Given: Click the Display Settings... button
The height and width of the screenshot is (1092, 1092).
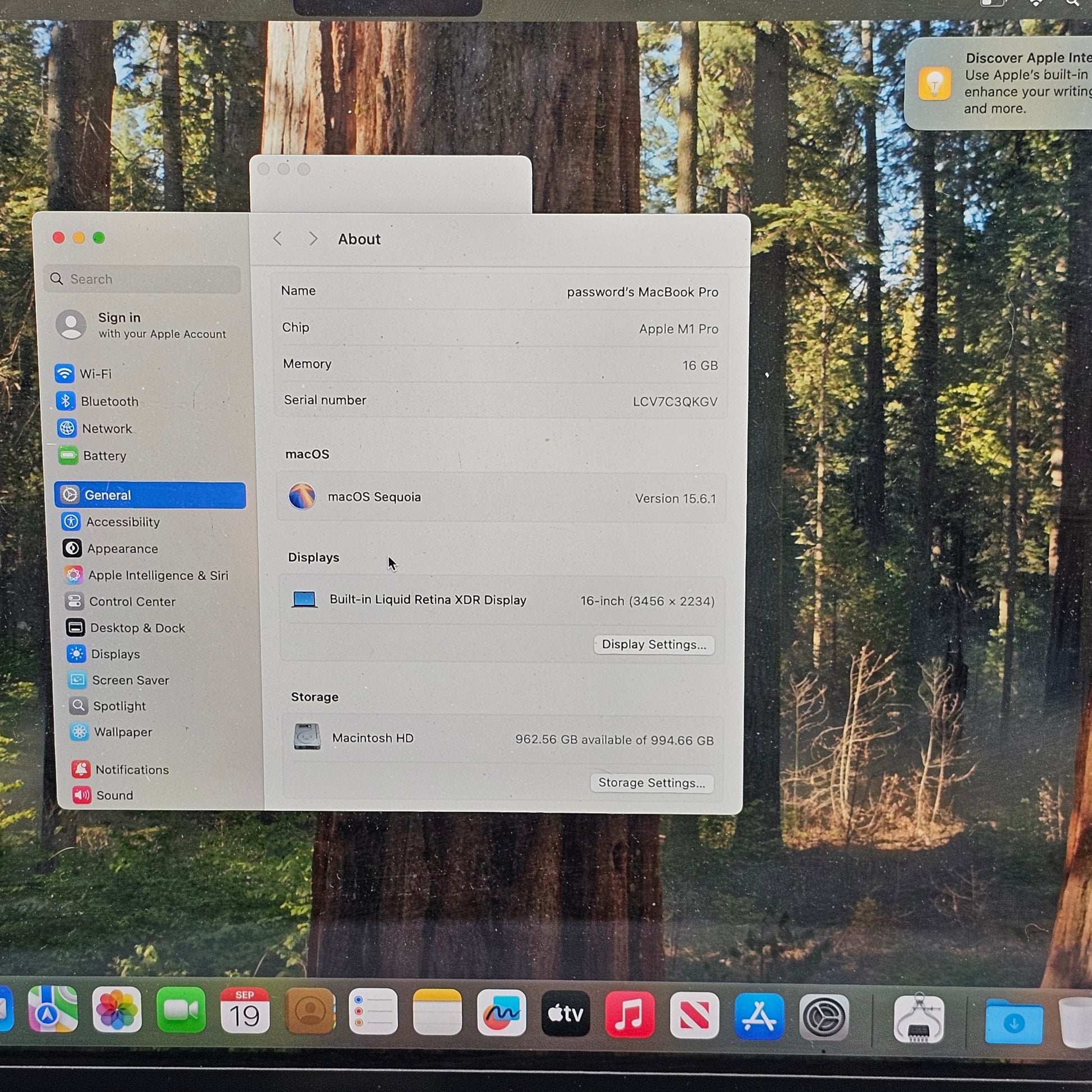Looking at the screenshot, I should pos(654,644).
